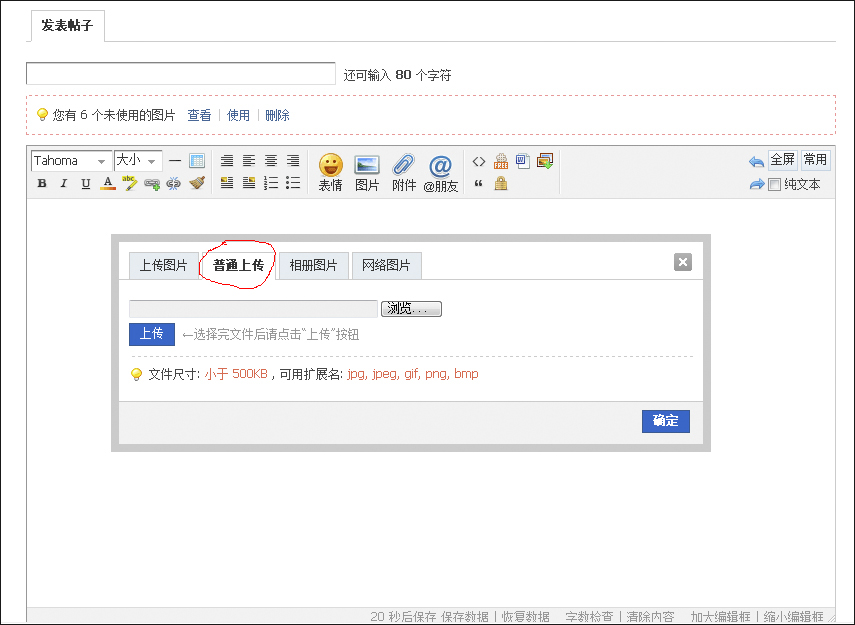The width and height of the screenshot is (855, 625).
Task: Click 使用 to use unused images
Action: click(238, 115)
